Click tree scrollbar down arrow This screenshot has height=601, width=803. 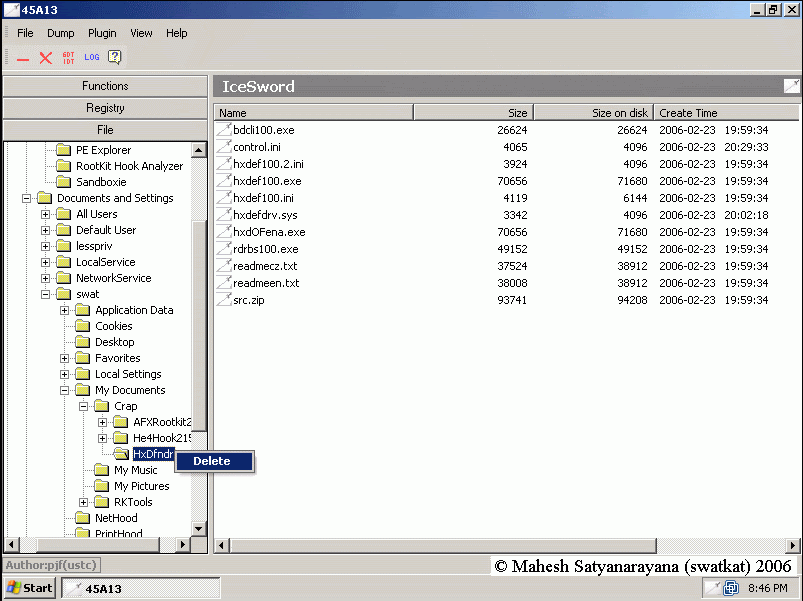199,528
